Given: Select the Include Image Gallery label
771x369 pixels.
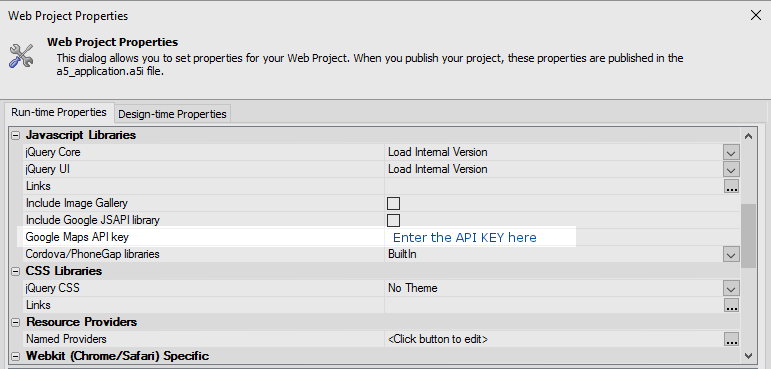Looking at the screenshot, I should point(77,203).
